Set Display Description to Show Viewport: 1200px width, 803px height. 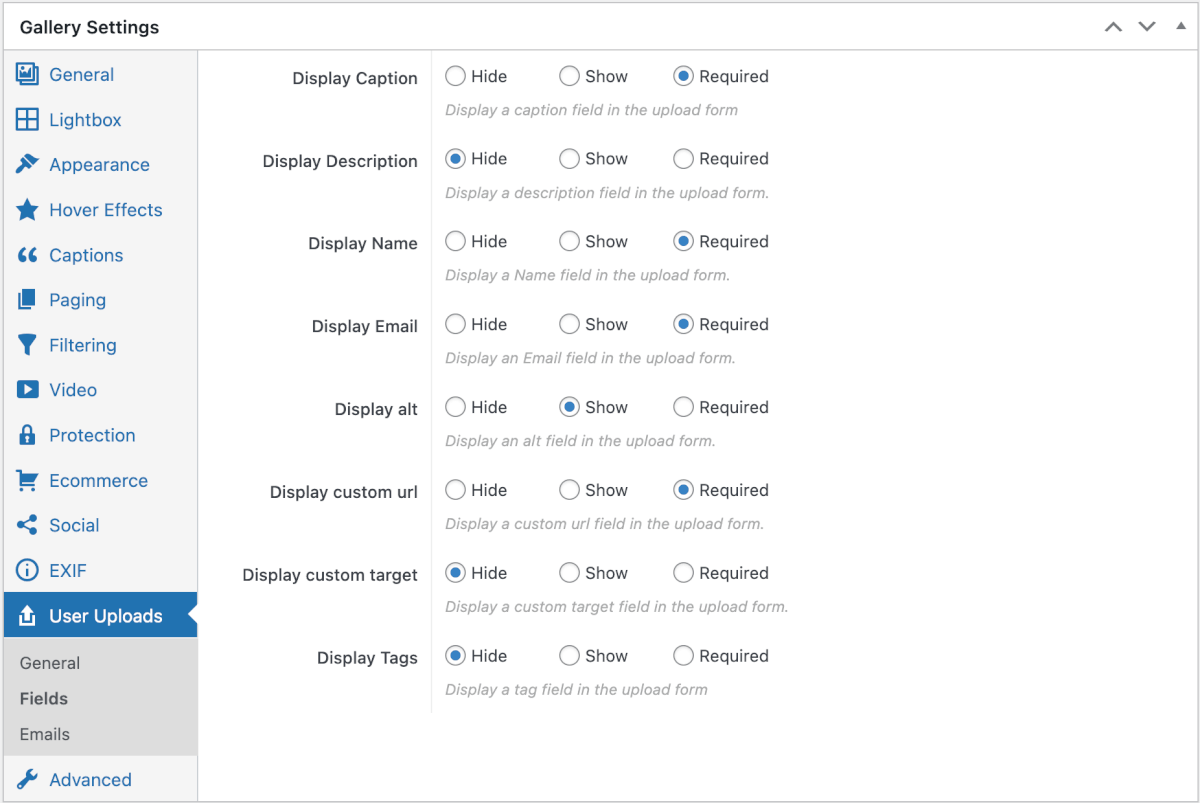(x=569, y=159)
